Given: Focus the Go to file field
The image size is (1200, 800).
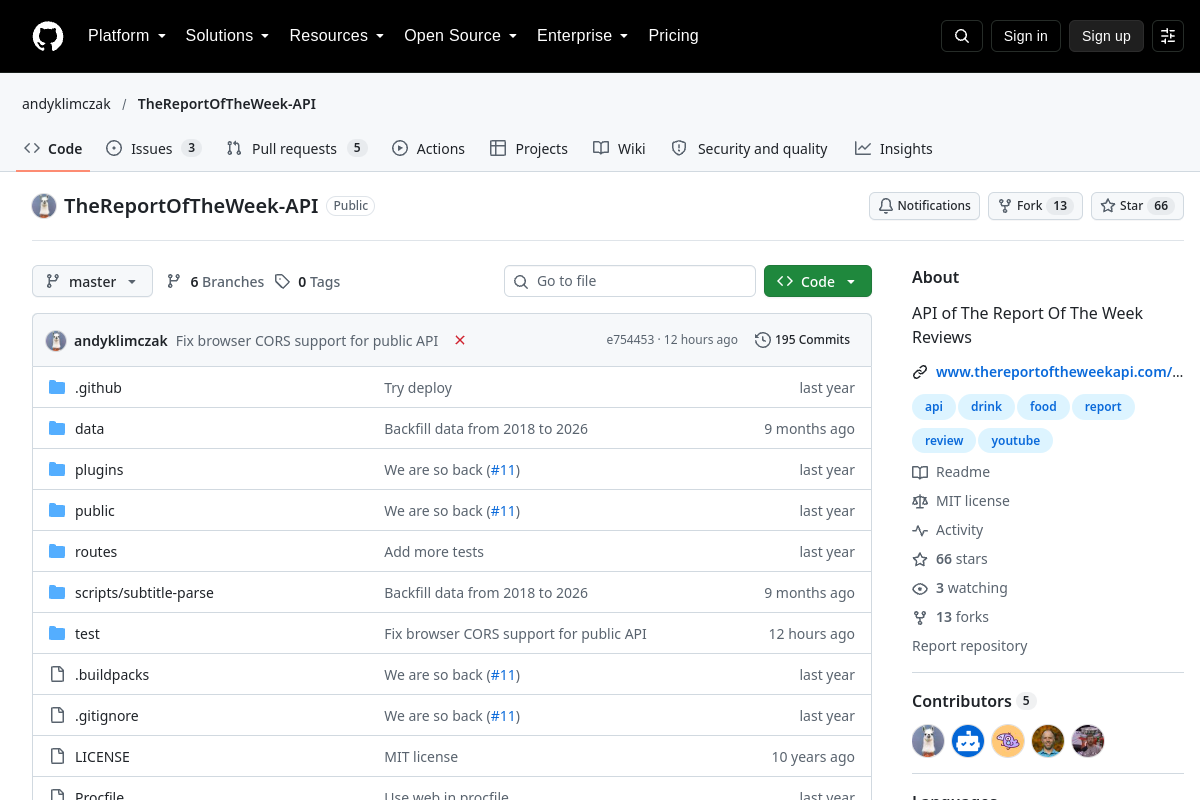Looking at the screenshot, I should 630,281.
